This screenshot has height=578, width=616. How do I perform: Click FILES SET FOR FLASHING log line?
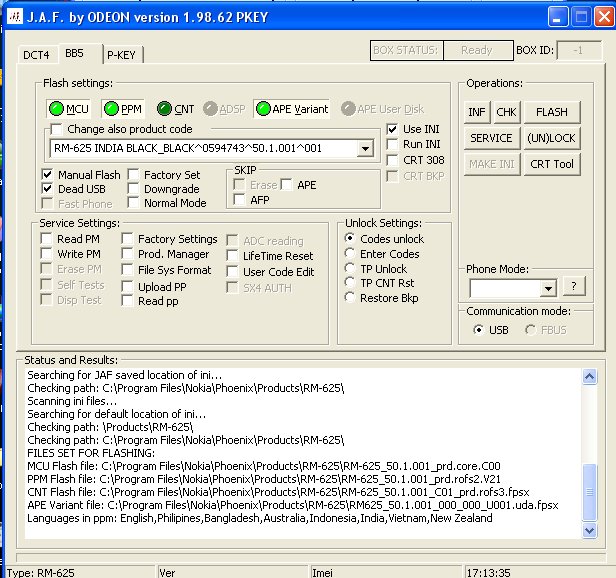pyautogui.click(x=91, y=453)
